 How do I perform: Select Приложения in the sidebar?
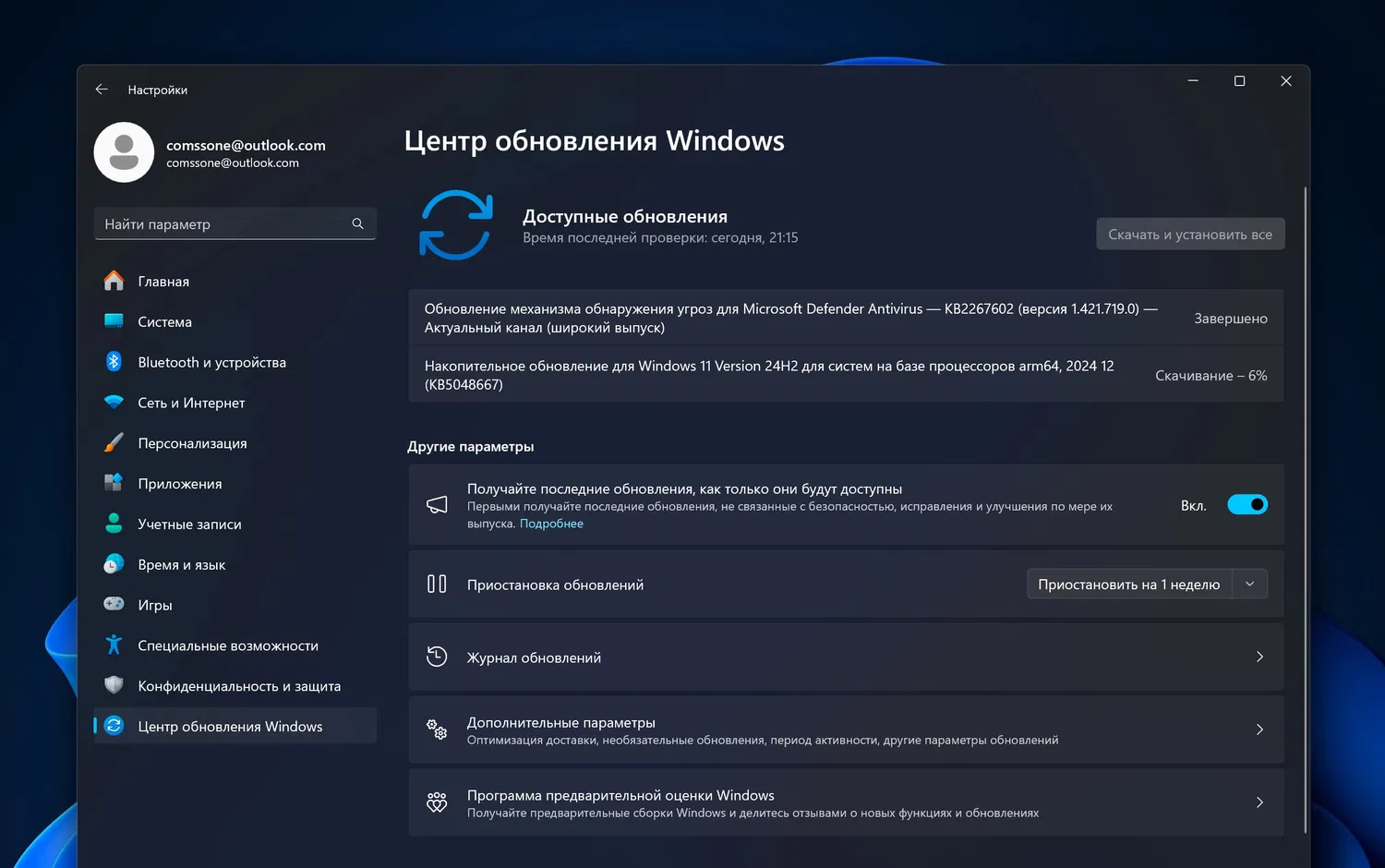(x=235, y=483)
